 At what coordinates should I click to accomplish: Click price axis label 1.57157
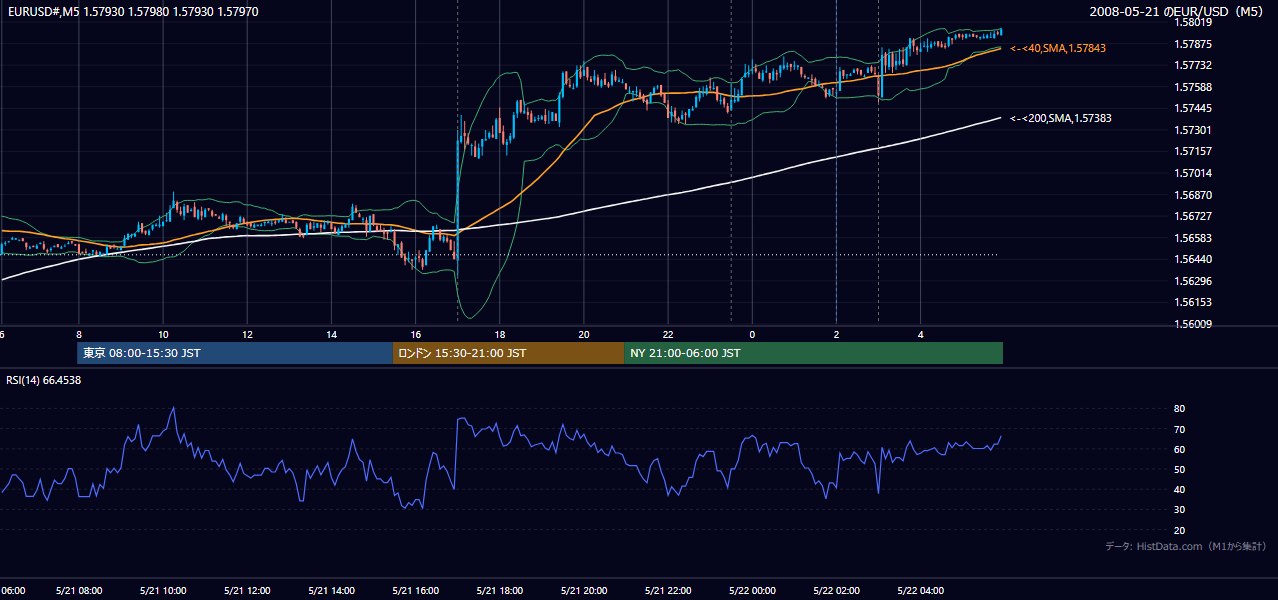point(1191,151)
